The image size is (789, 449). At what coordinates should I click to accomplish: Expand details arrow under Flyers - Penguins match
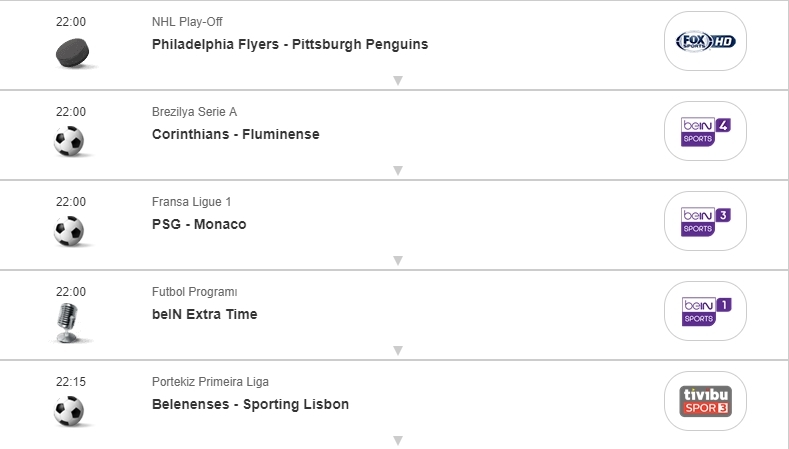(397, 80)
